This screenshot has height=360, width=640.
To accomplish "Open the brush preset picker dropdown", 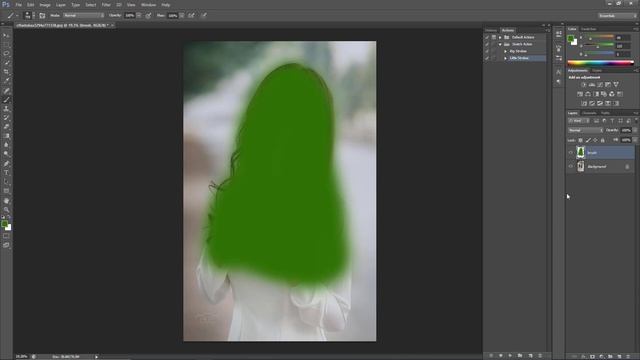I will pyautogui.click(x=33, y=16).
